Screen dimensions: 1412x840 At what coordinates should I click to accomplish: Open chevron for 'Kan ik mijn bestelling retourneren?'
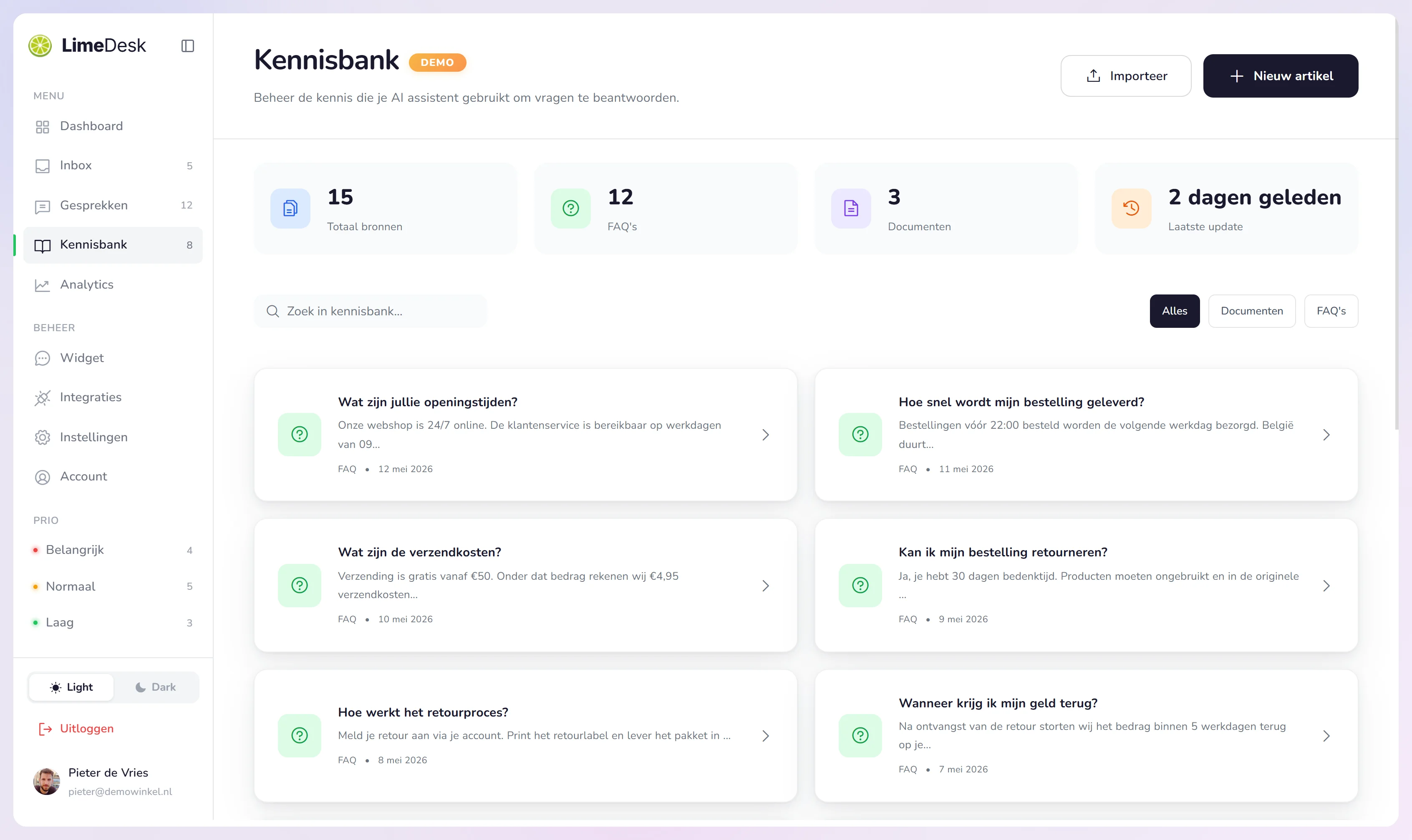pyautogui.click(x=1326, y=586)
